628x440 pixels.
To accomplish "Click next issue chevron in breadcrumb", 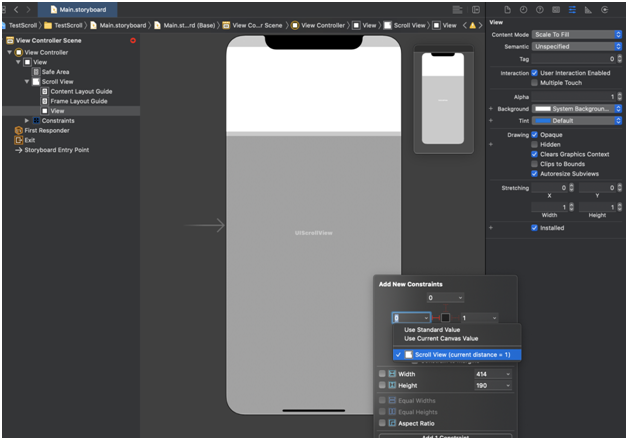I will [x=480, y=25].
